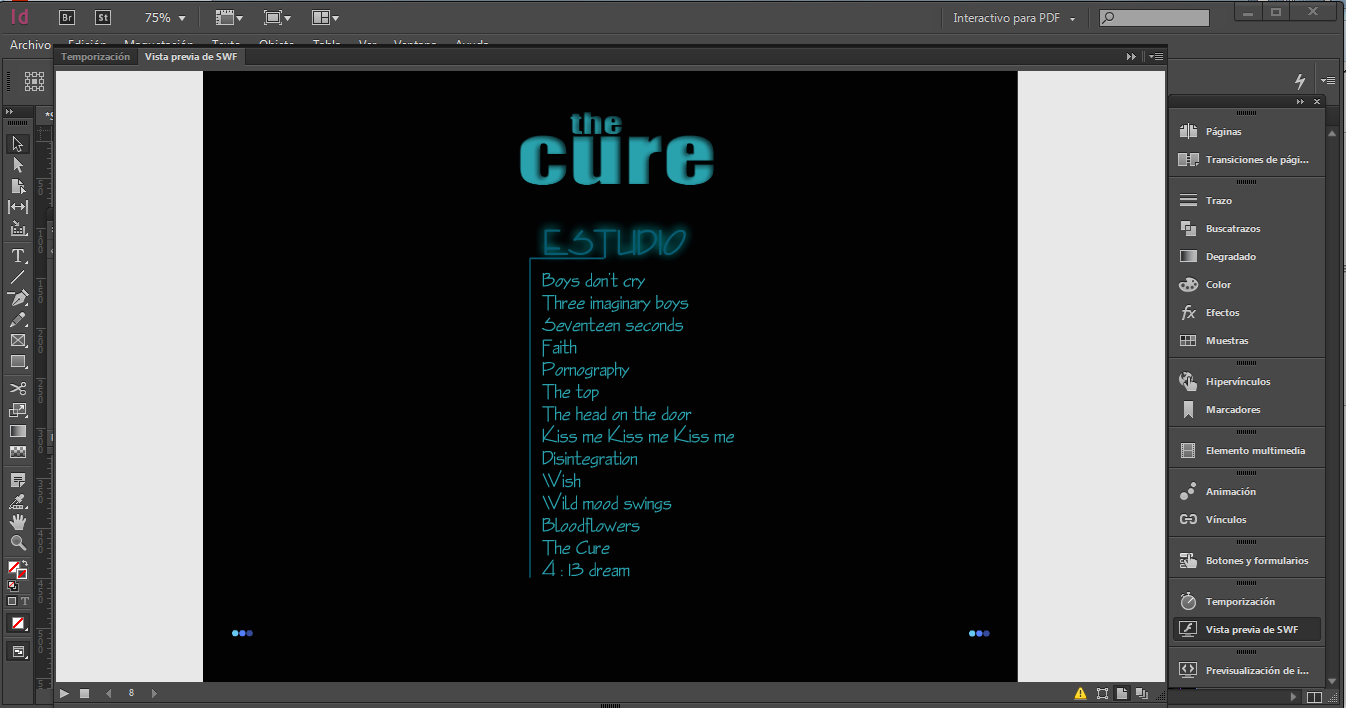Image resolution: width=1346 pixels, height=708 pixels.
Task: Select the Eyedropper tool
Action: click(x=18, y=501)
